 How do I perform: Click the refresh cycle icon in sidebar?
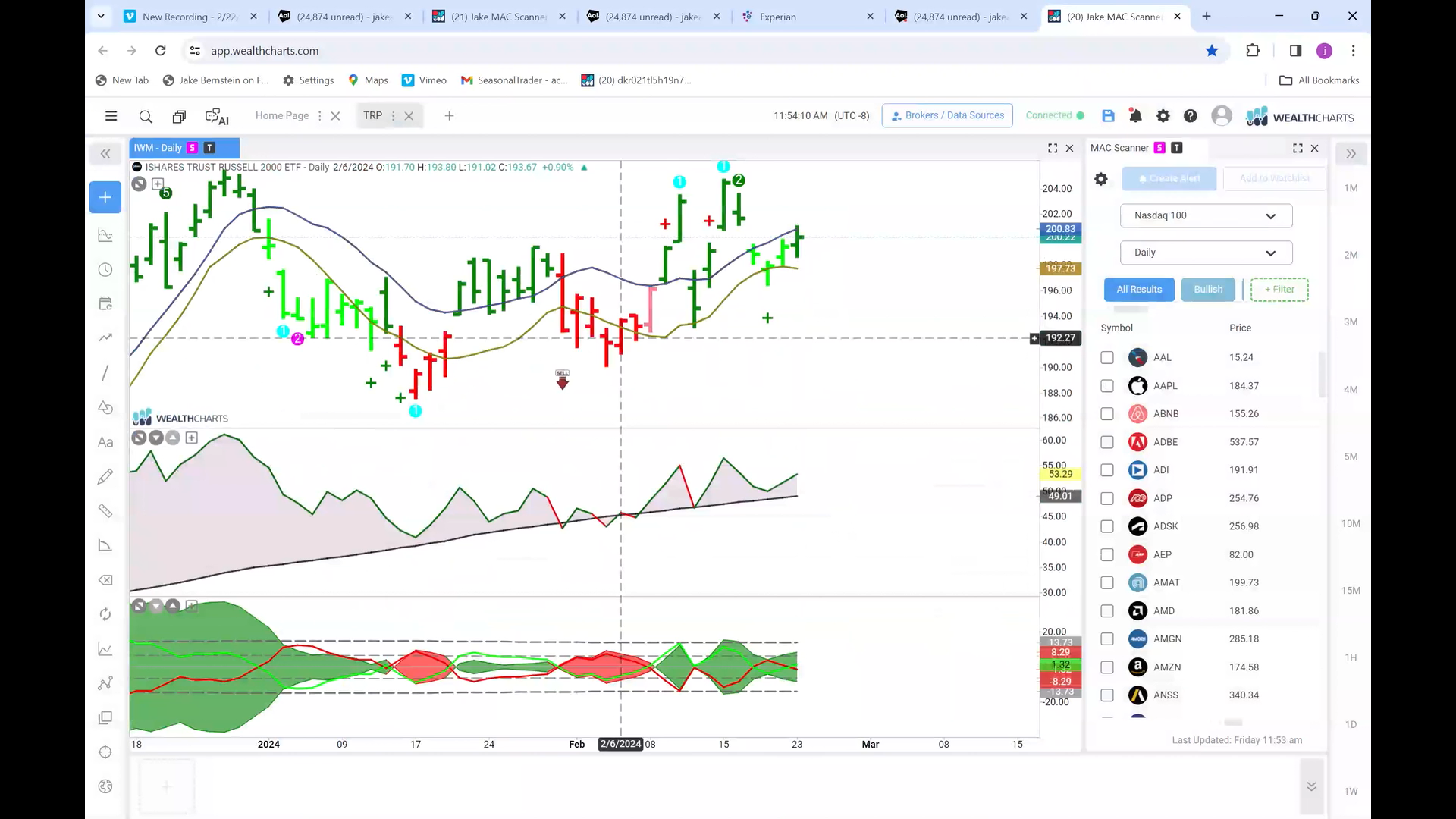105,614
